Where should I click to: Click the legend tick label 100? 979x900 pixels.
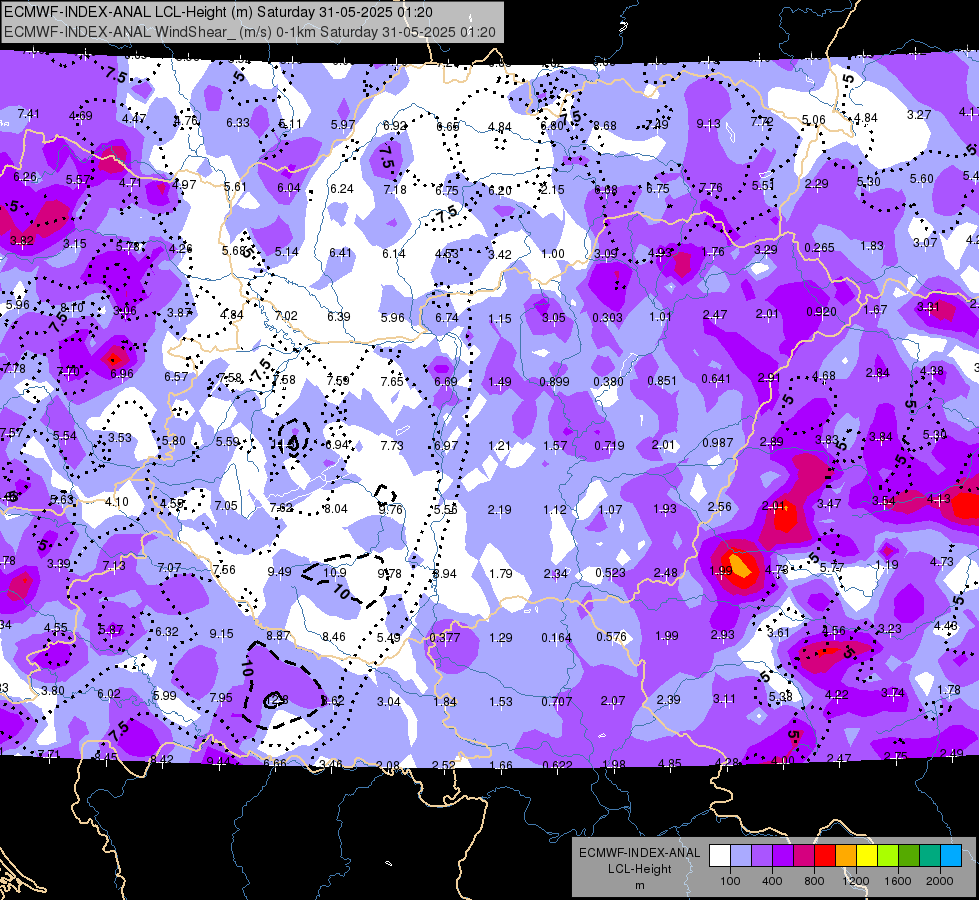(730, 881)
